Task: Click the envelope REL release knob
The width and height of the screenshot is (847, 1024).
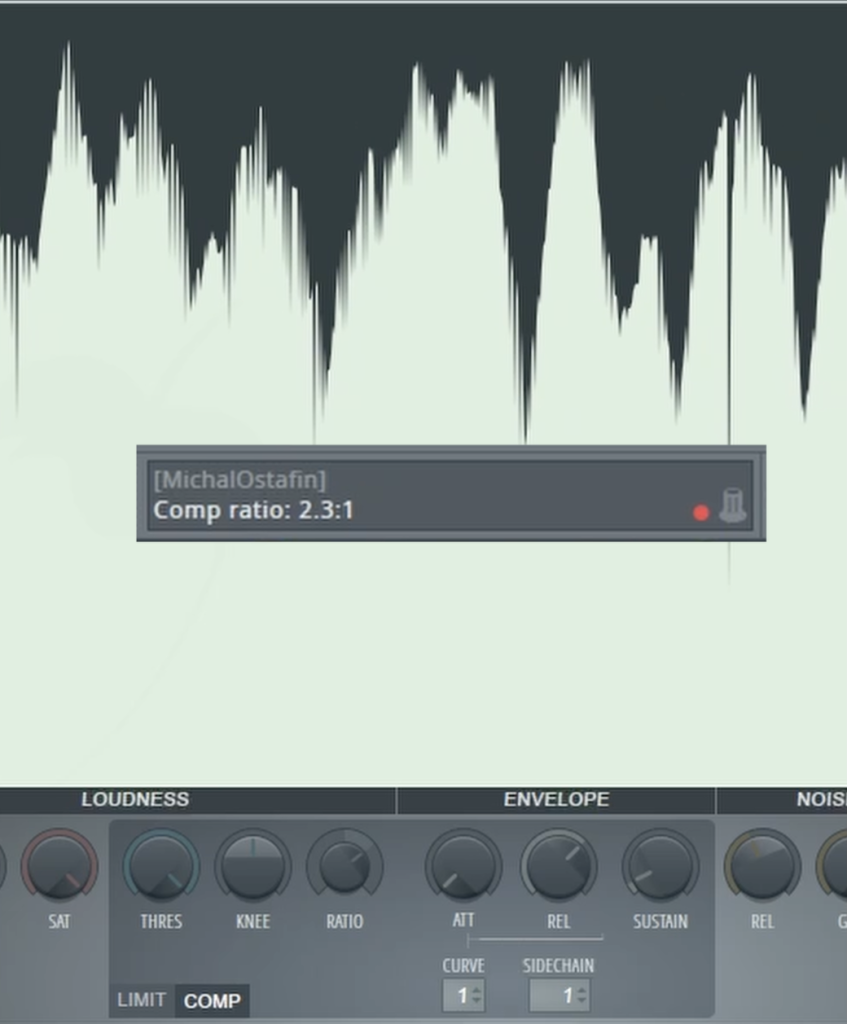Action: coord(559,866)
